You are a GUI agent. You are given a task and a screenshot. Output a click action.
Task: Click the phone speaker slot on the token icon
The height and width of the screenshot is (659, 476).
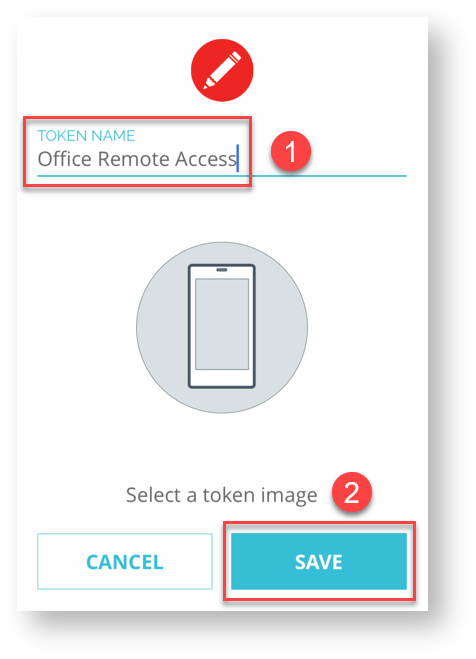222,270
